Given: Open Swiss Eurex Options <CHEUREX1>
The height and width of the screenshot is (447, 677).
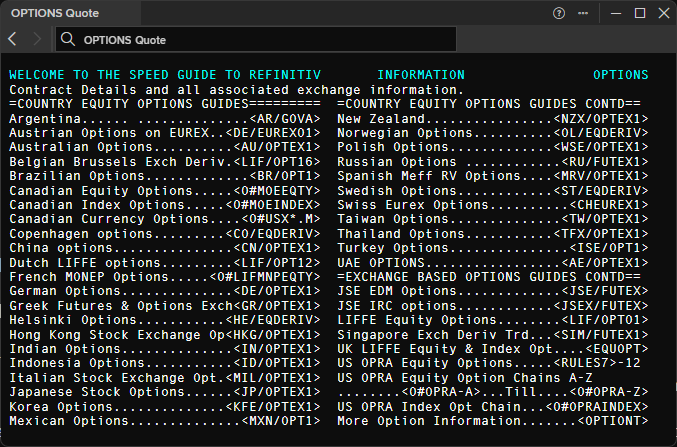Looking at the screenshot, I should (x=609, y=205).
